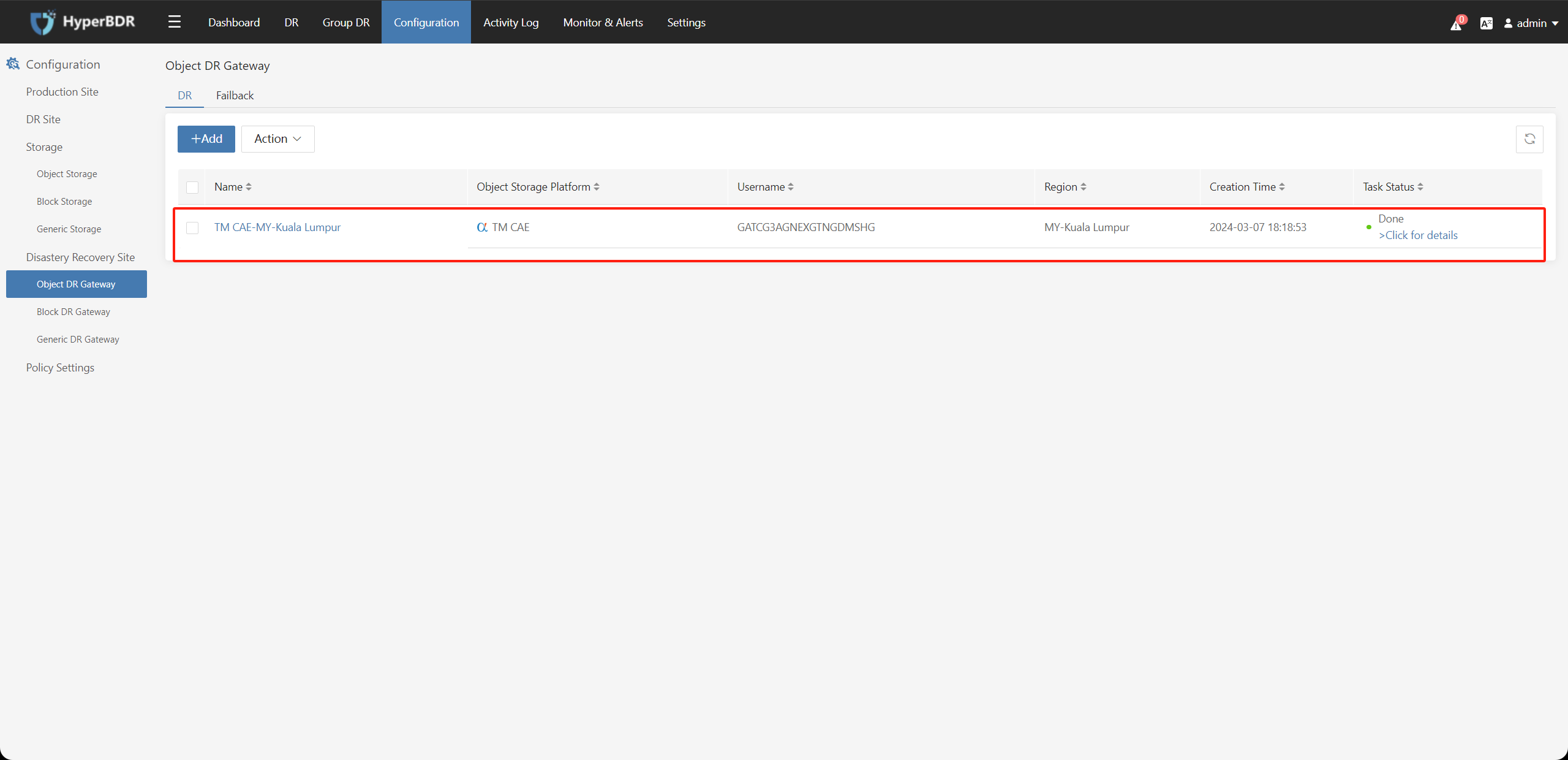Expand the Action dropdown menu
The height and width of the screenshot is (760, 1568).
(277, 139)
